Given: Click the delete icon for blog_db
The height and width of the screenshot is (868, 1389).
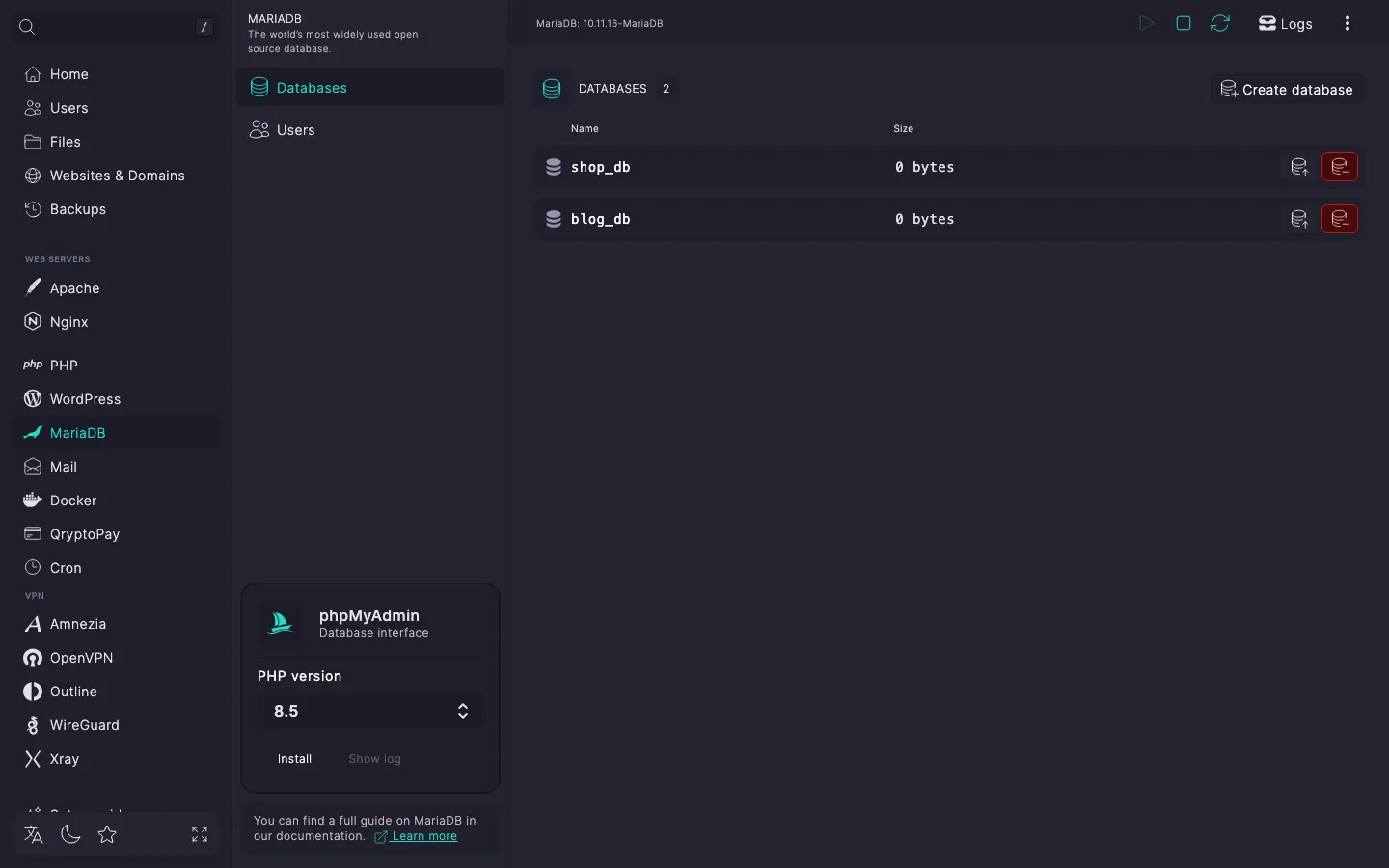Looking at the screenshot, I should pos(1340,219).
